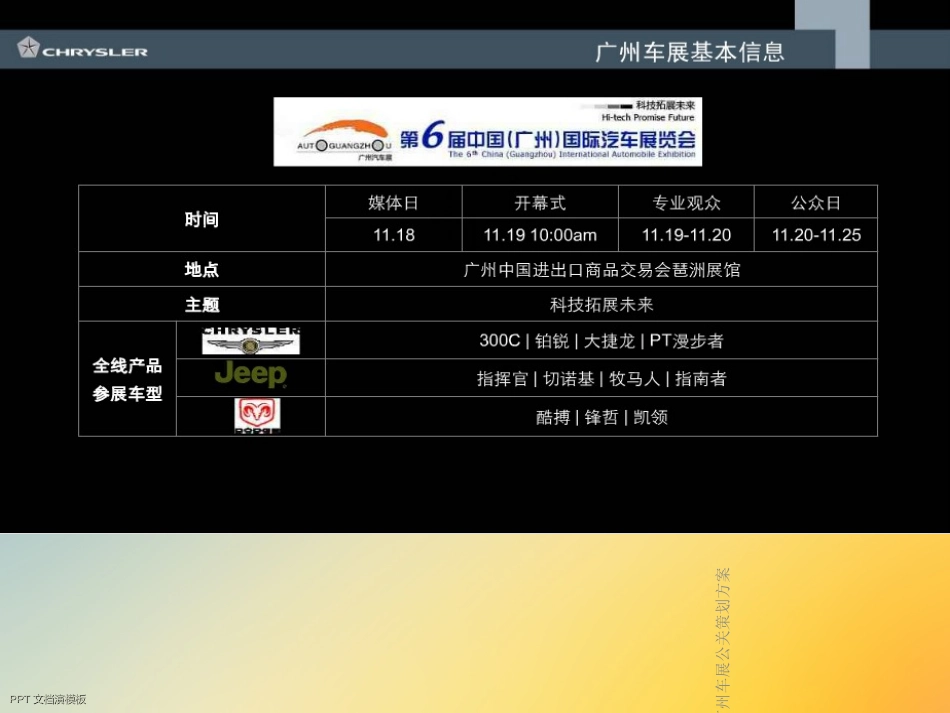950x713 pixels.
Task: Select the 开幕式 column header
Action: [540, 202]
